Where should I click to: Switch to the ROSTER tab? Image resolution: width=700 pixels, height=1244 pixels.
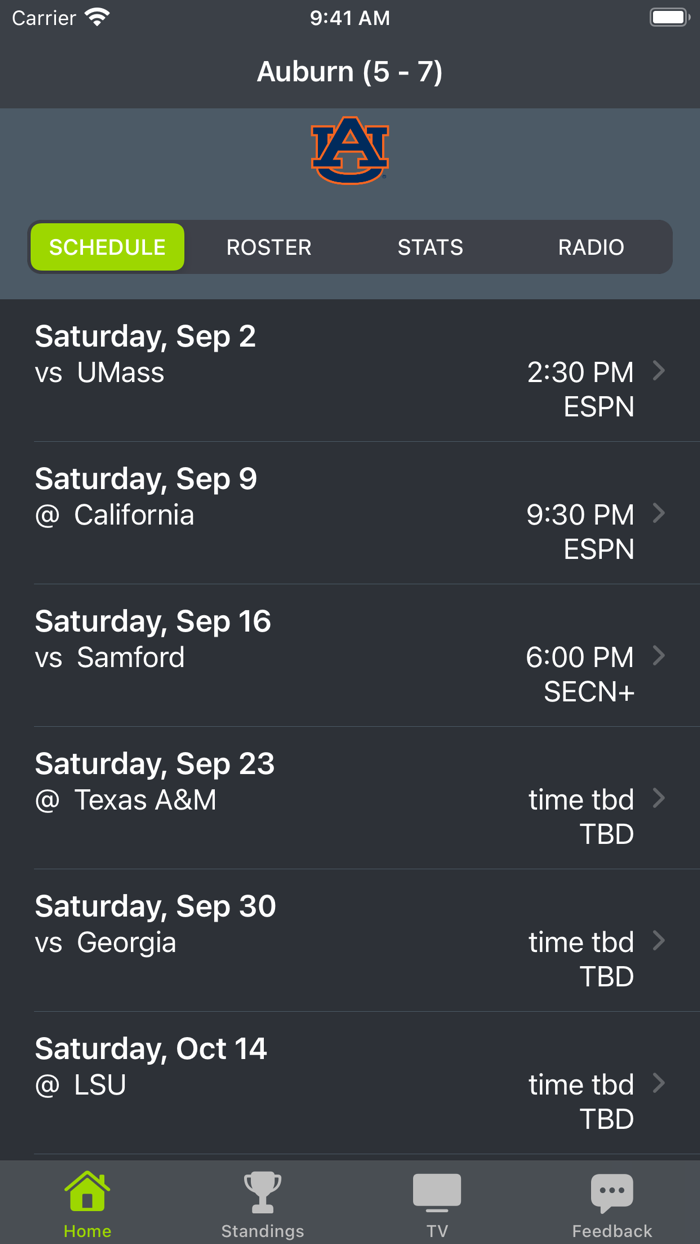coord(268,247)
